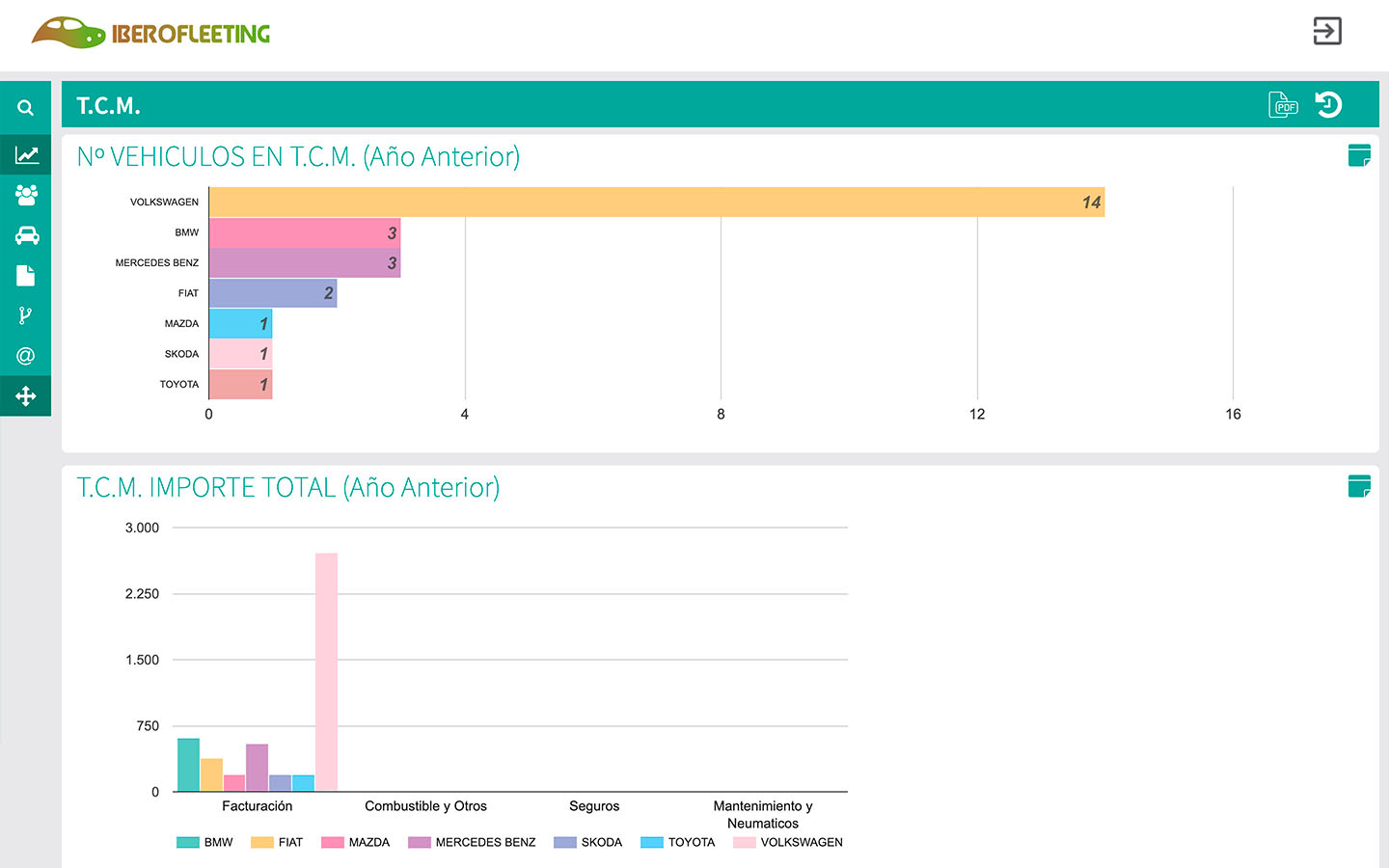Click the move arrows sidebar icon
Image resolution: width=1389 pixels, height=868 pixels.
pos(26,396)
